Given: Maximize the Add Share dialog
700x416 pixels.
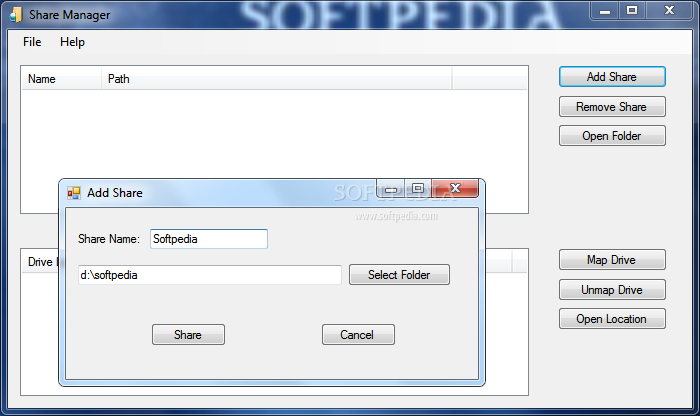Looking at the screenshot, I should [x=418, y=188].
